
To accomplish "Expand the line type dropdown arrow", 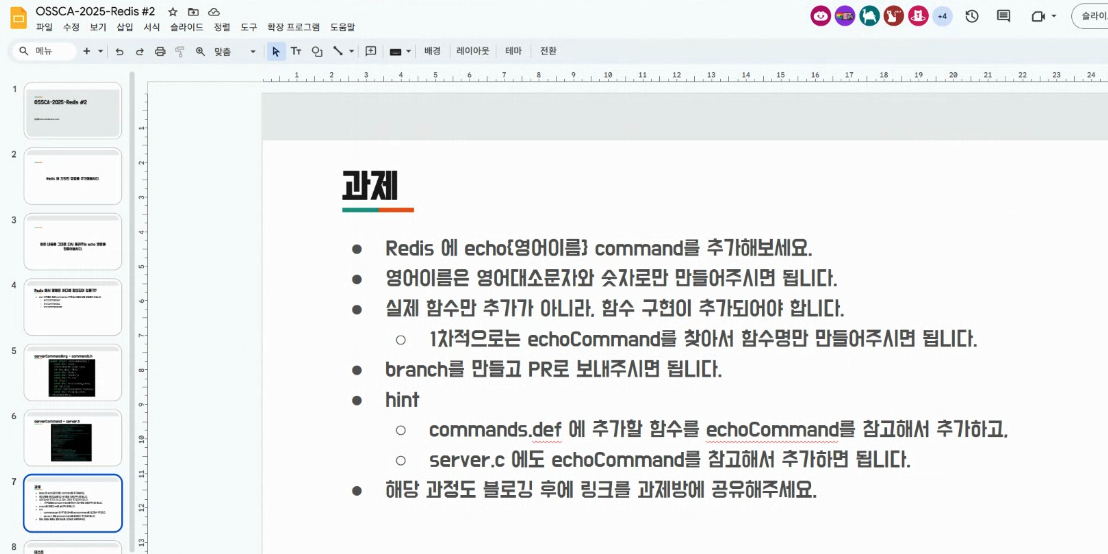I will [351, 51].
